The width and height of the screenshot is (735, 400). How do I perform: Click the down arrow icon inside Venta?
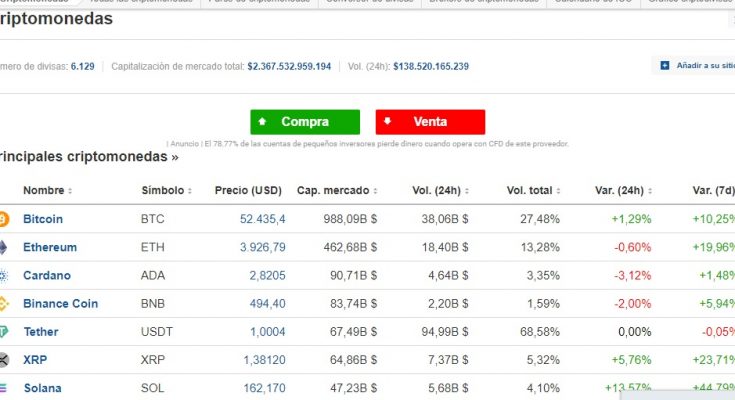click(x=387, y=121)
